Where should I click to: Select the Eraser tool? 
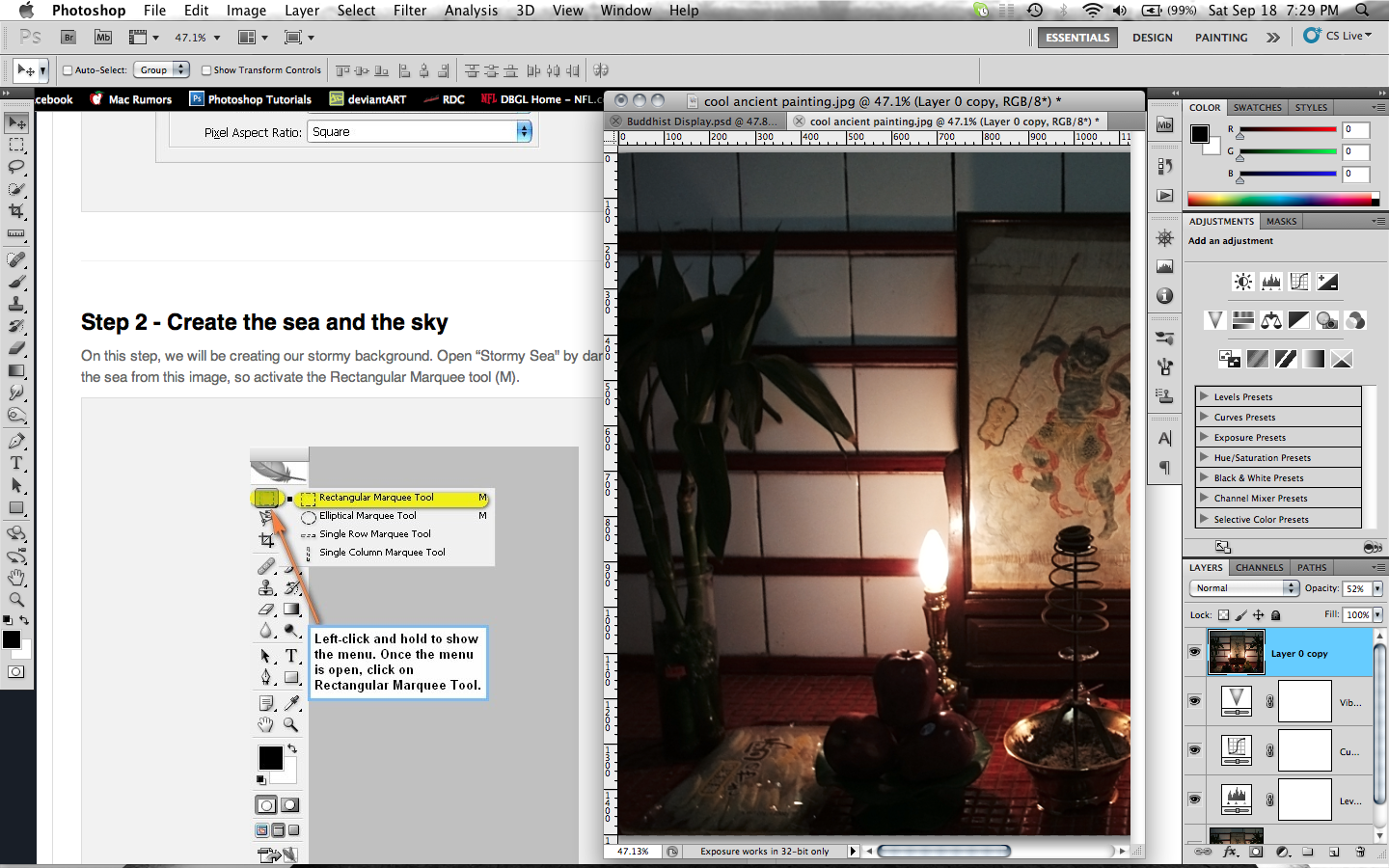(16, 348)
